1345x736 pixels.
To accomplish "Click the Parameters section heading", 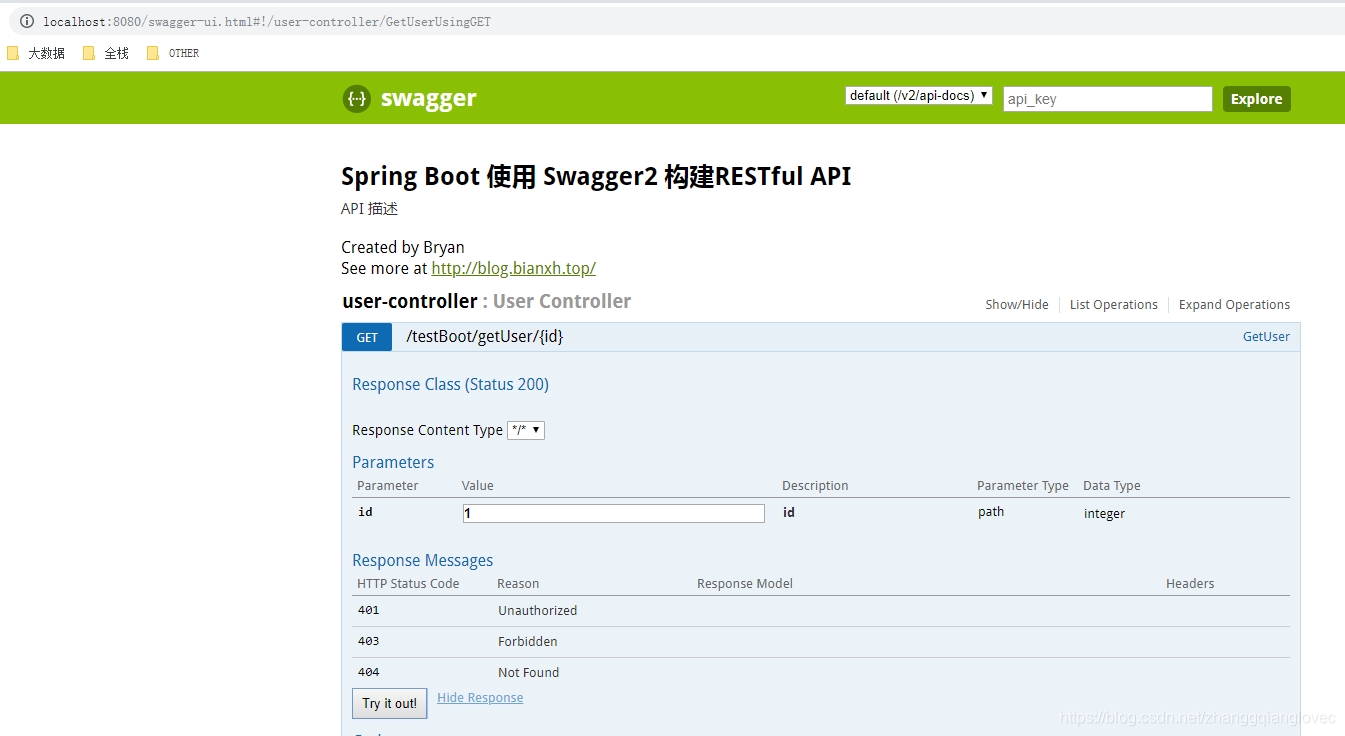I will (x=393, y=462).
